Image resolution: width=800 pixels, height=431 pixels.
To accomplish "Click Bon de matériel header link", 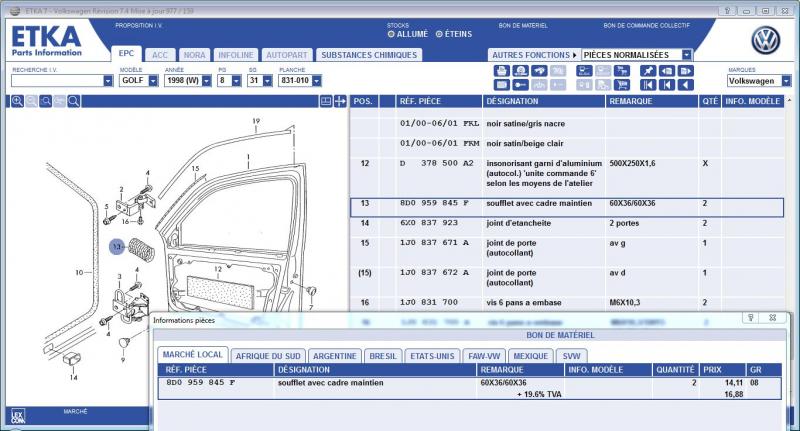I will pyautogui.click(x=523, y=26).
